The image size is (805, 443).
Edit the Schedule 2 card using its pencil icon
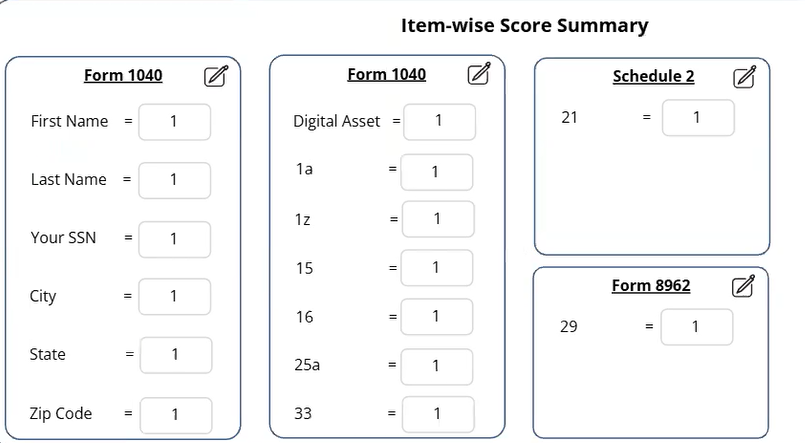[744, 77]
